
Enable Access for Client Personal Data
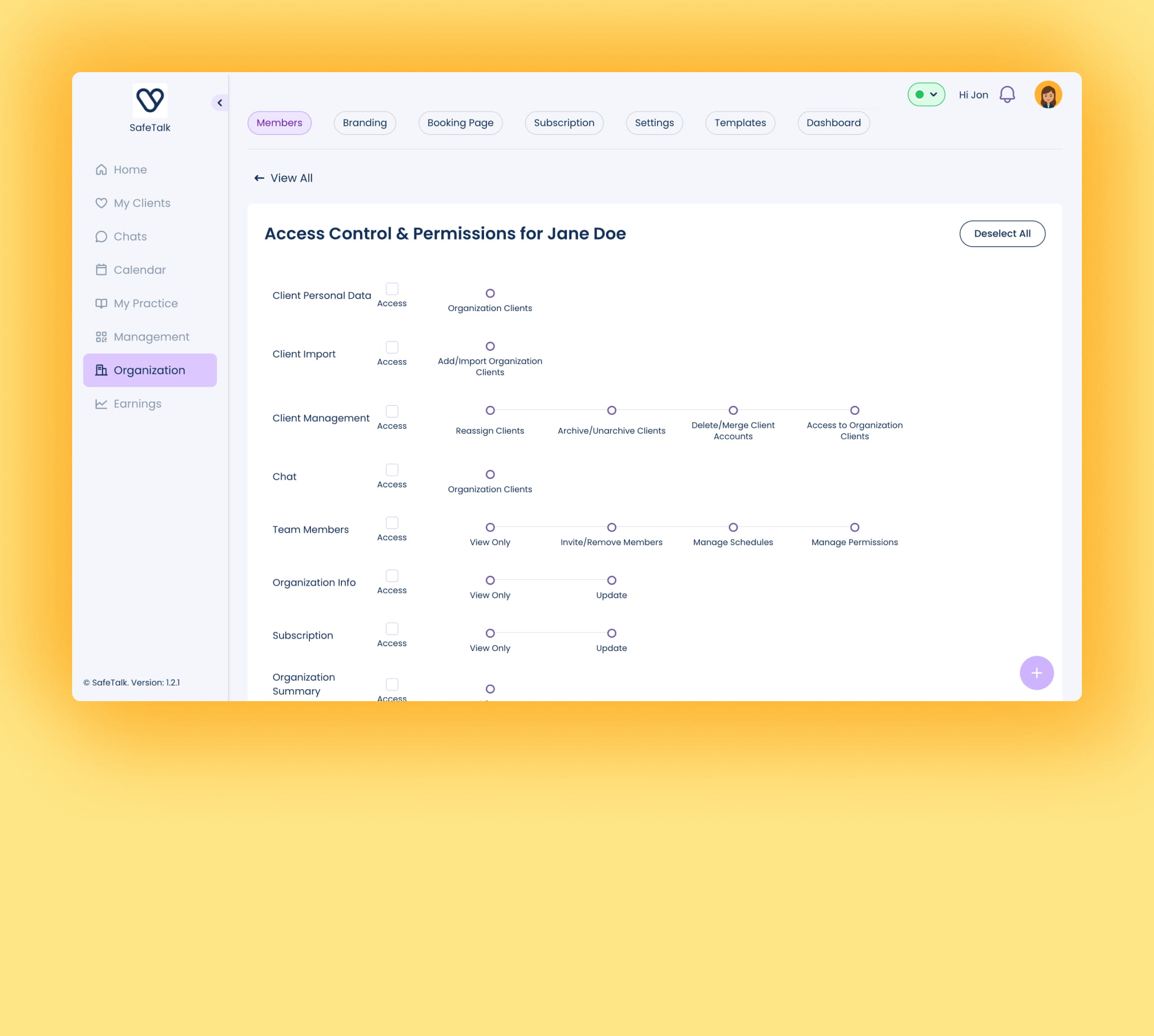point(392,289)
